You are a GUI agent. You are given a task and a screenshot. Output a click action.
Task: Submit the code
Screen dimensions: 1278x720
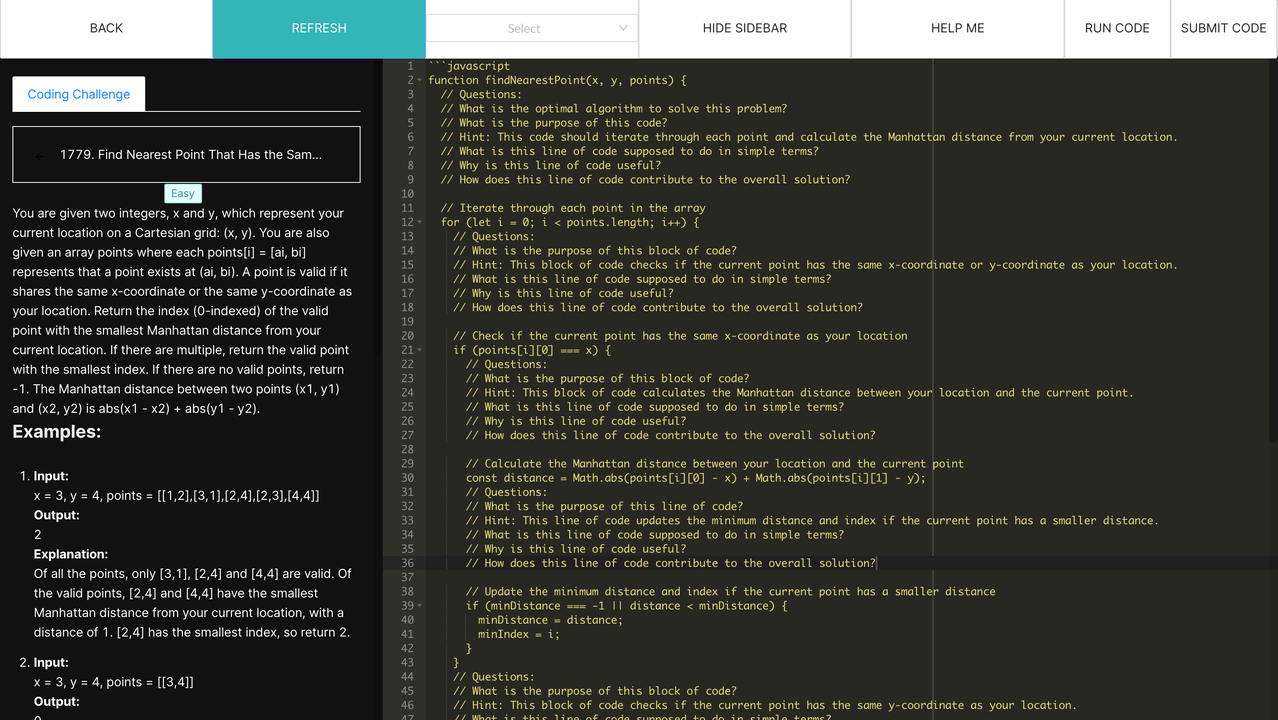click(x=1223, y=28)
